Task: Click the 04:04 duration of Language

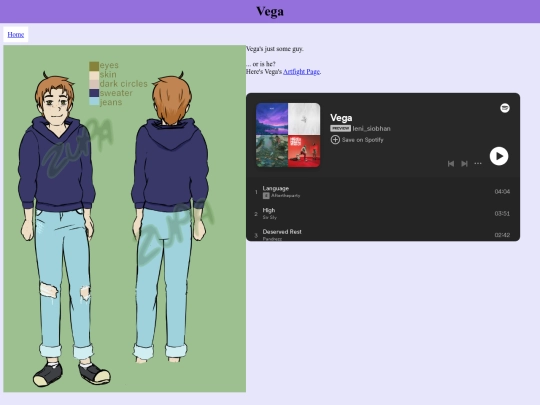Action: (502, 191)
